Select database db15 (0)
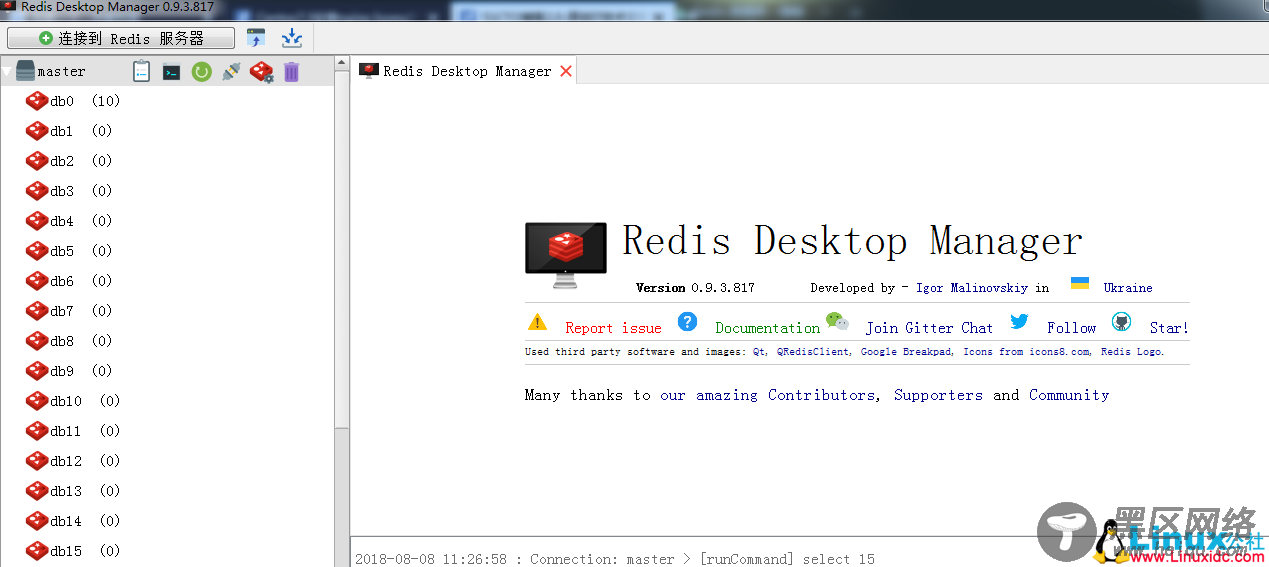Screen dimensions: 1269x567 73,551
